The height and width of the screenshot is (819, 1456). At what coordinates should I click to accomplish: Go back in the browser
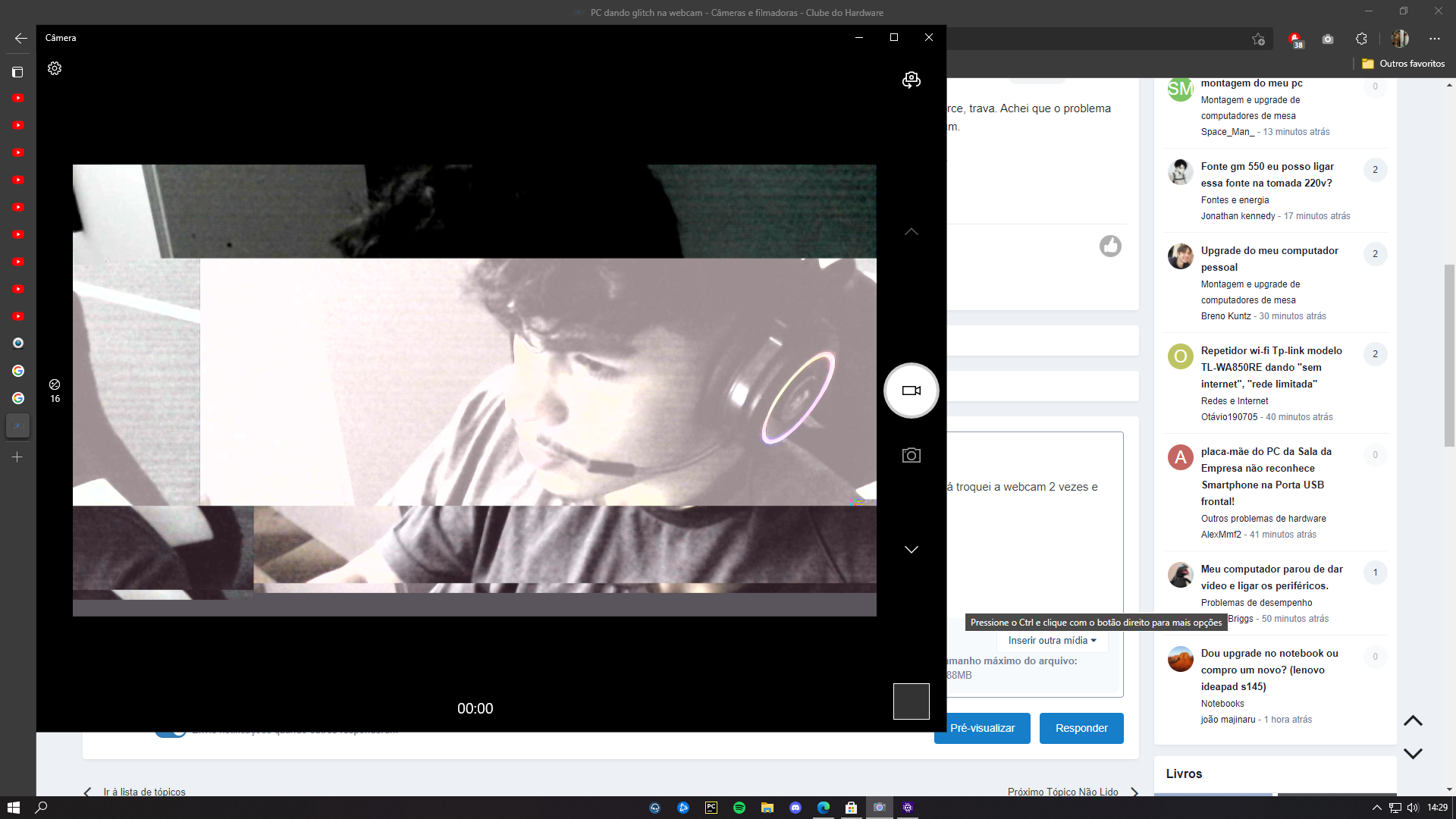(x=21, y=38)
